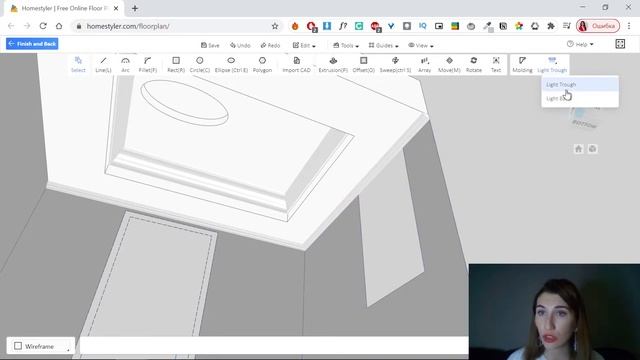Open the browser profile button
Viewport: 640px width, 360px height.
pos(598,26)
